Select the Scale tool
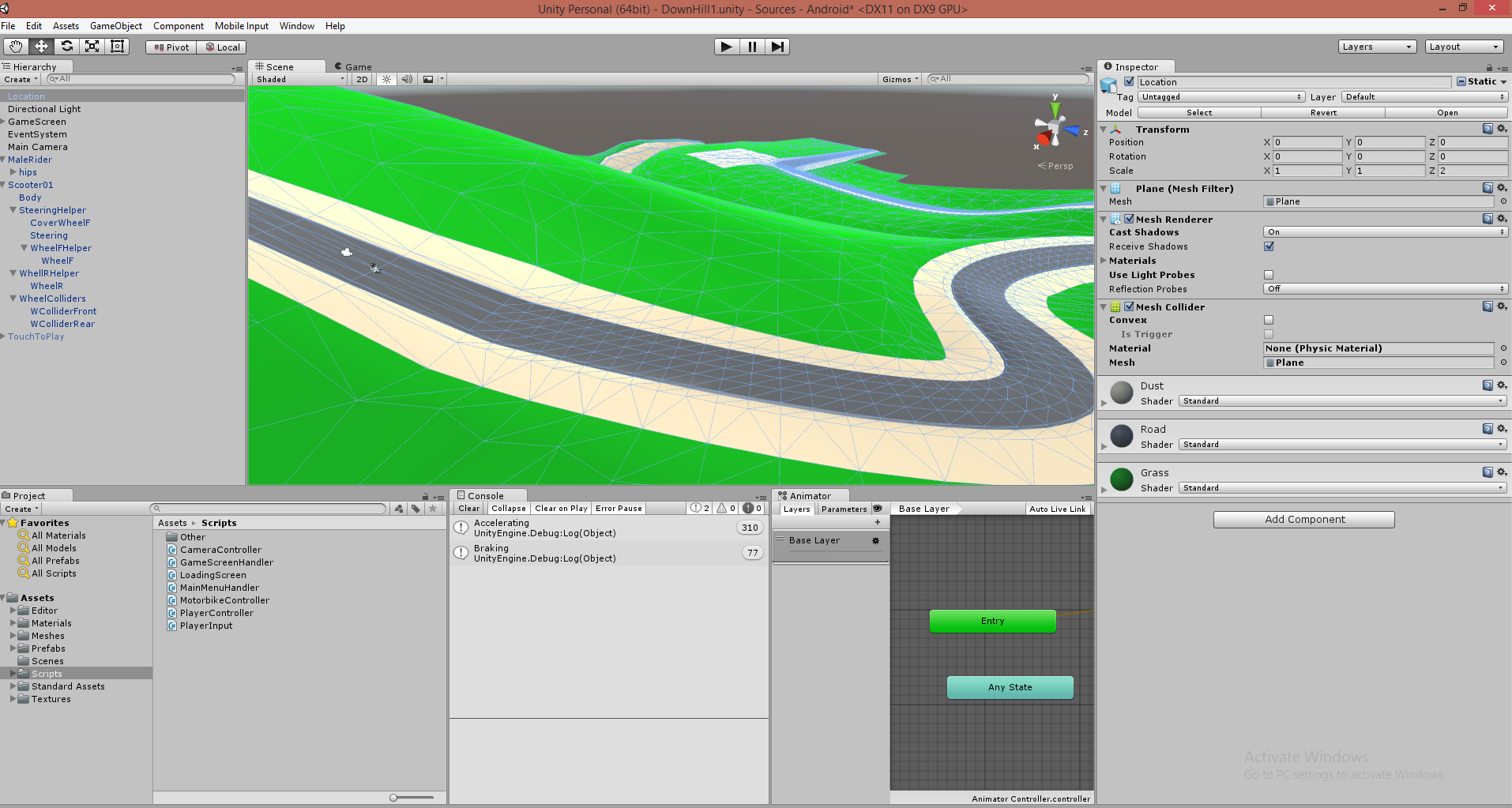This screenshot has width=1512, height=808. pyautogui.click(x=92, y=47)
